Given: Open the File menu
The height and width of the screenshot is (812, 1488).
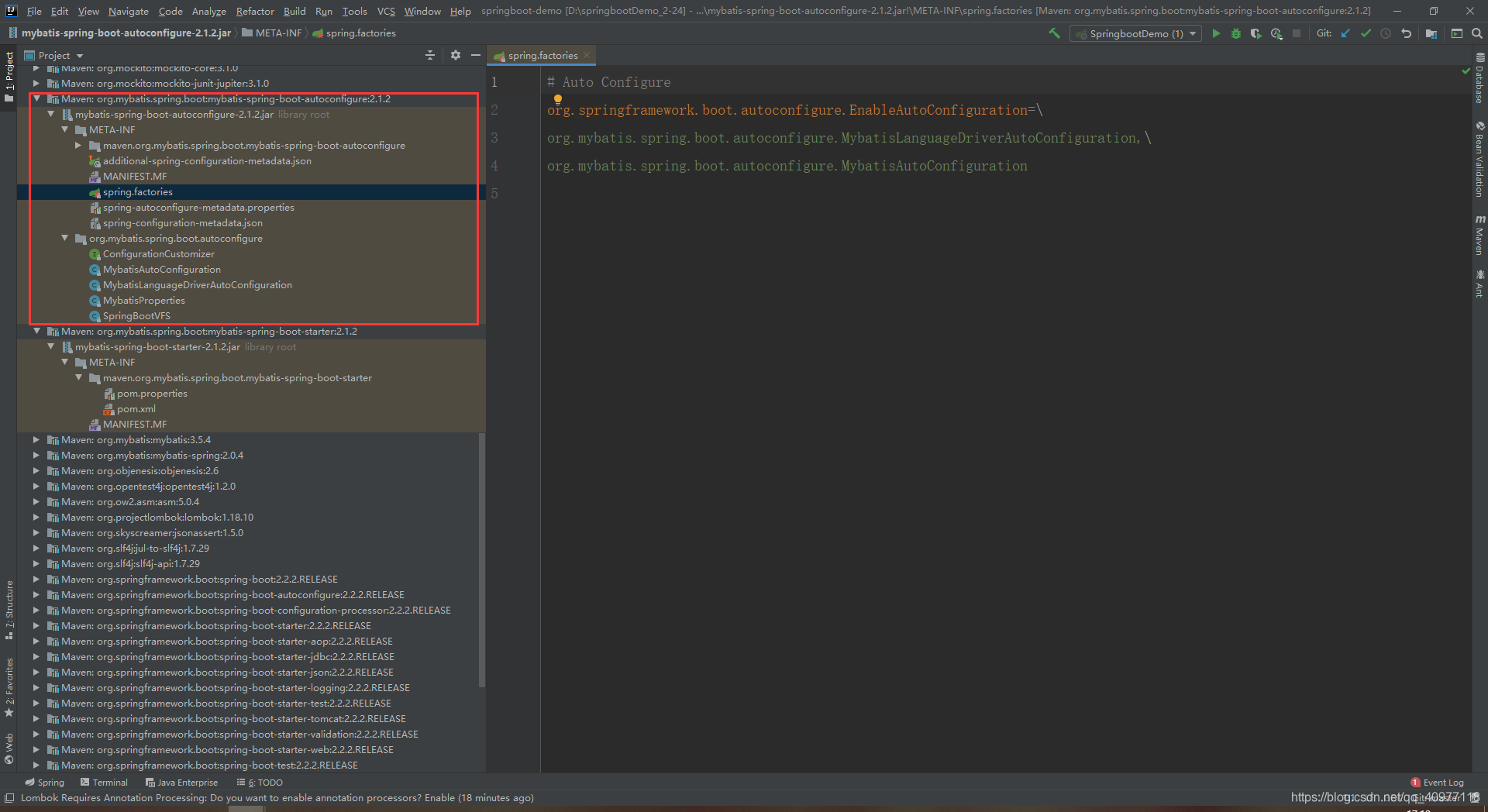Looking at the screenshot, I should point(34,11).
